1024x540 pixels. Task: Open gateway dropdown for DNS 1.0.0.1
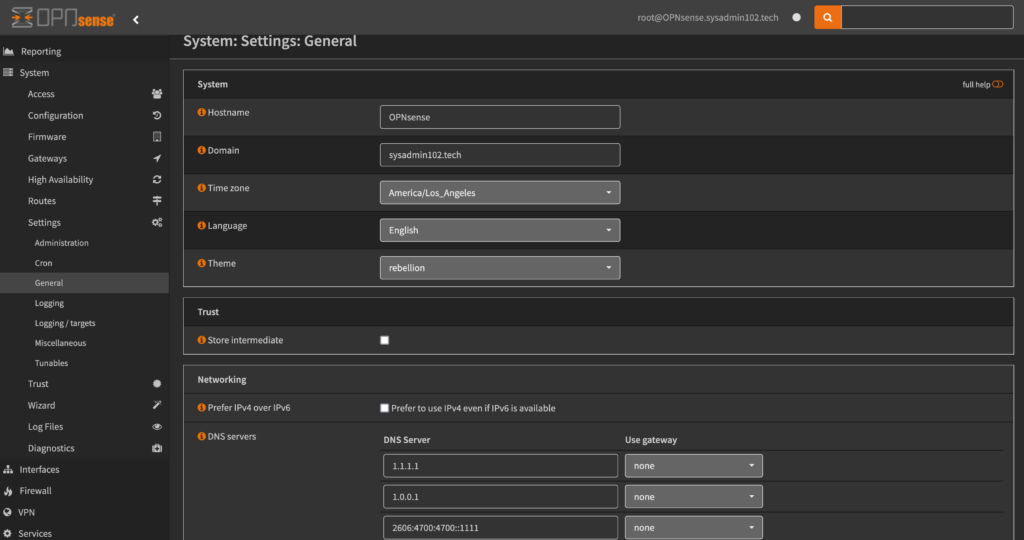click(x=694, y=497)
